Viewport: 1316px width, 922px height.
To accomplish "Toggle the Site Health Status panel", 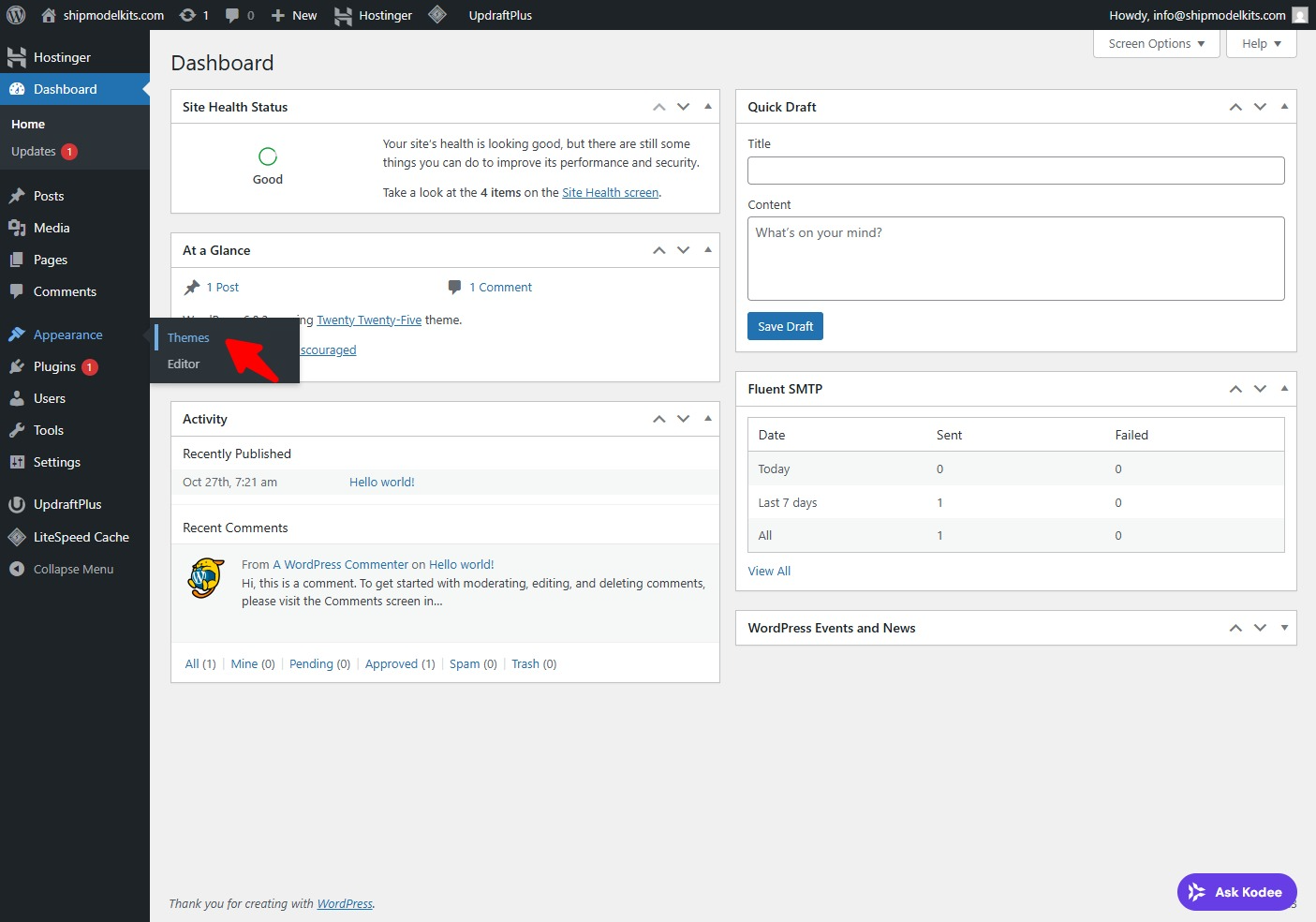I will pos(708,107).
